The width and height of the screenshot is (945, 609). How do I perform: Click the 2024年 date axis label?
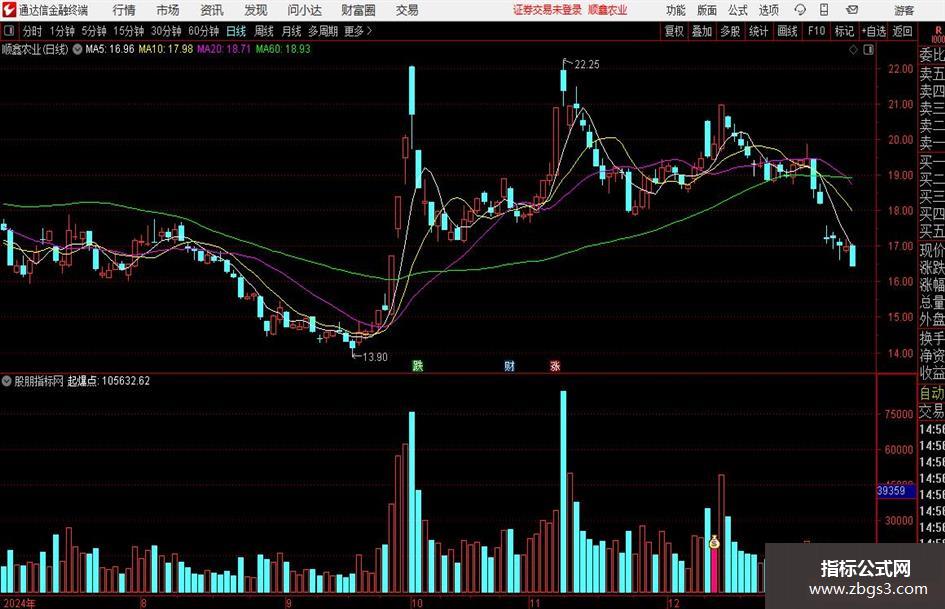(x=19, y=603)
